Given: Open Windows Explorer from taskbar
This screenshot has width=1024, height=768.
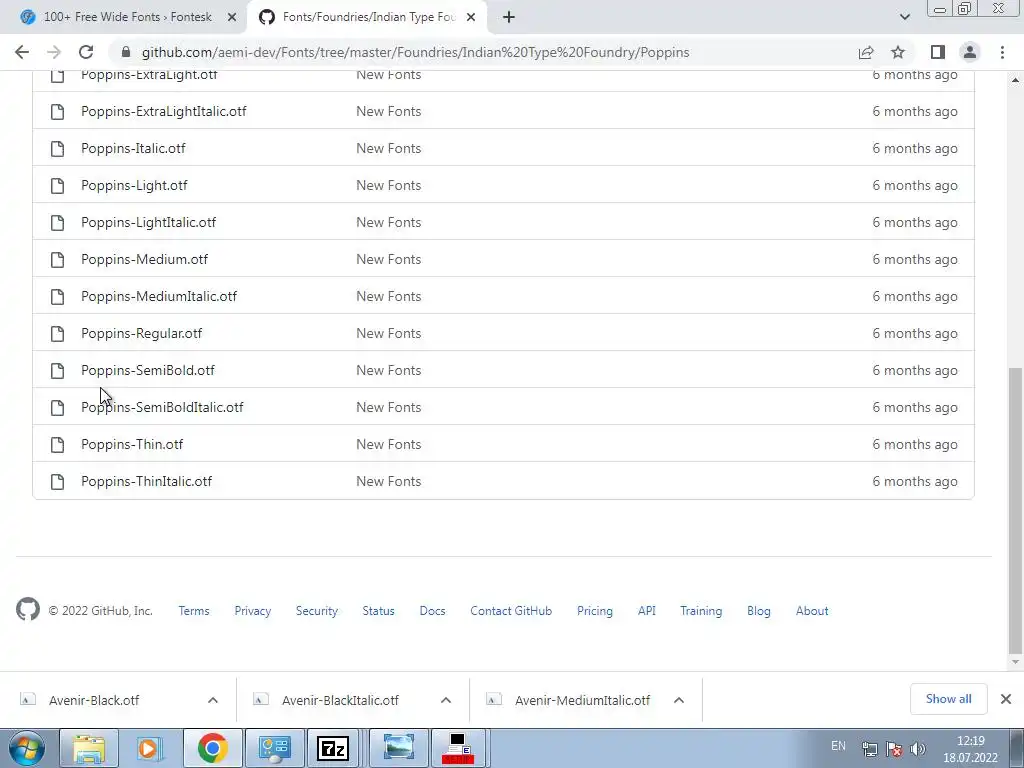Looking at the screenshot, I should click(x=89, y=748).
